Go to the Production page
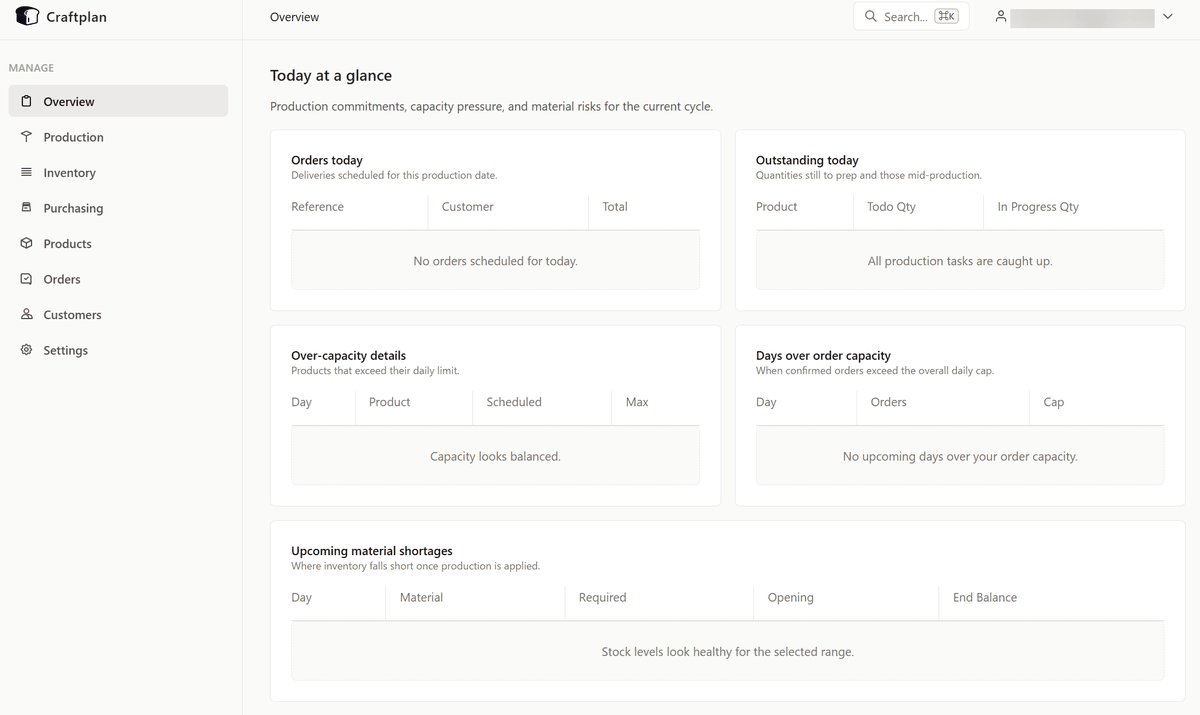Viewport: 1200px width, 715px height. [73, 137]
